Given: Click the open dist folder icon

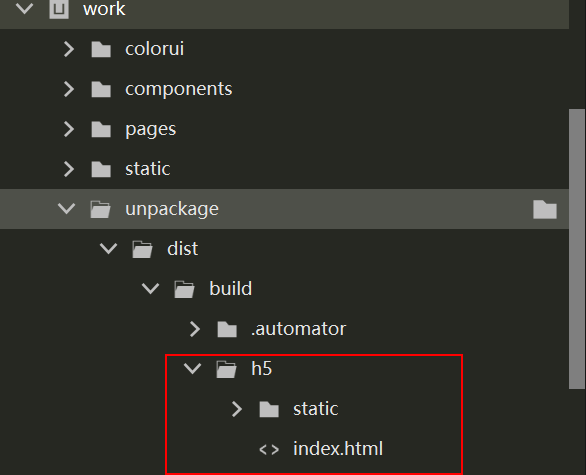Looking at the screenshot, I should (x=142, y=249).
